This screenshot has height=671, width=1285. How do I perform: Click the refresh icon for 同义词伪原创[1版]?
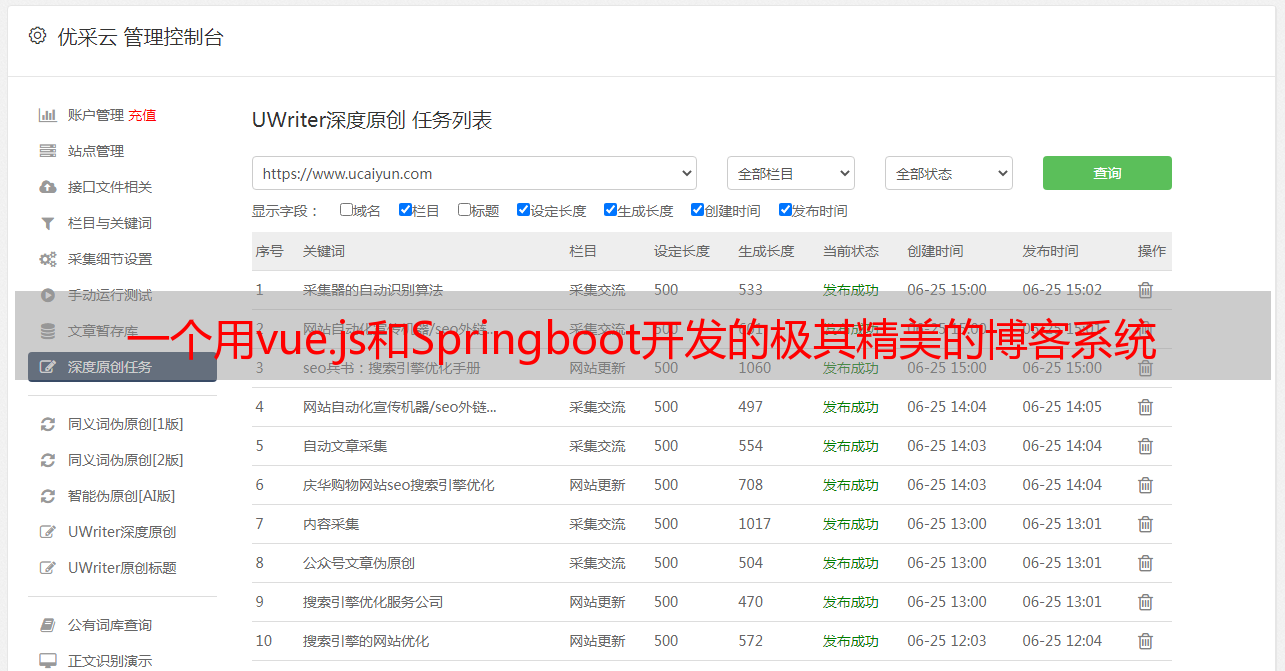coord(47,424)
